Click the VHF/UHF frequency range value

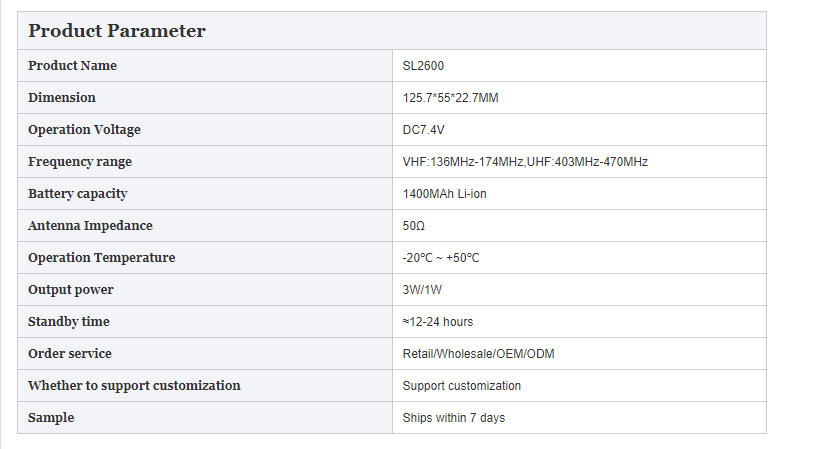click(525, 162)
